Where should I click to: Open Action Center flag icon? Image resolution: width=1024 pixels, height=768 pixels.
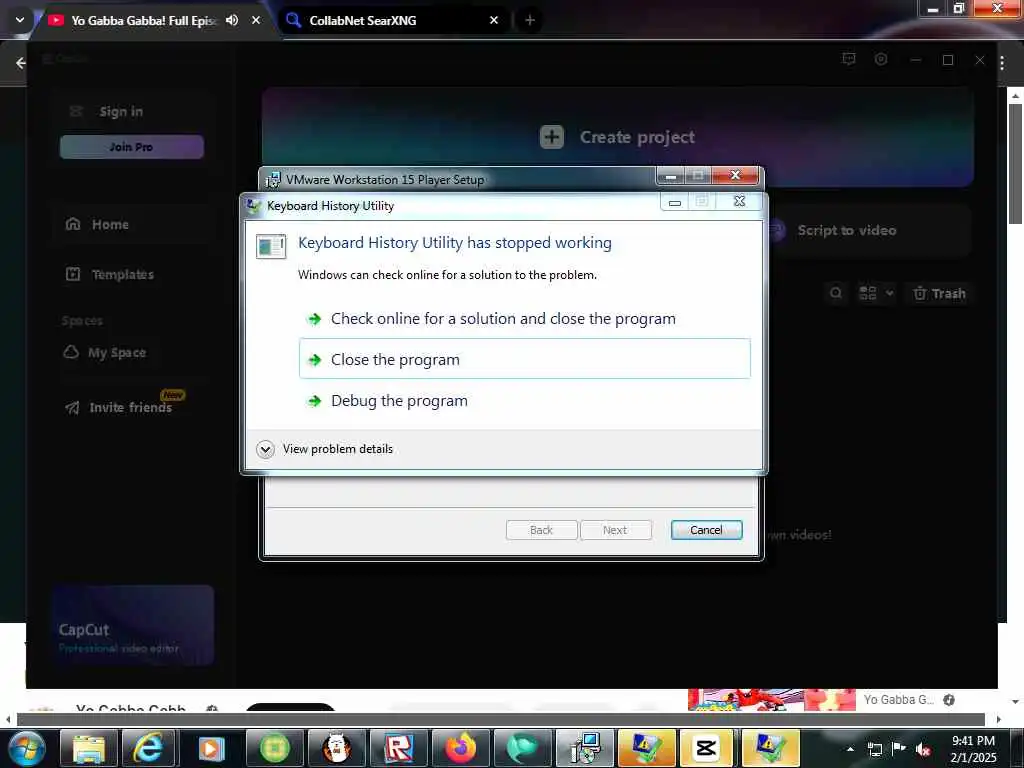pyautogui.click(x=899, y=749)
